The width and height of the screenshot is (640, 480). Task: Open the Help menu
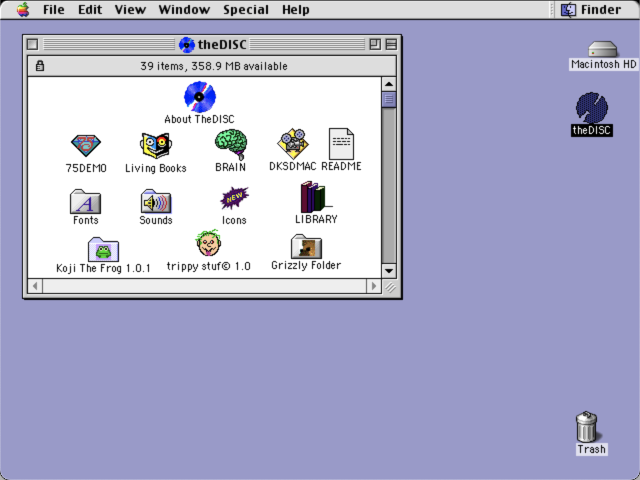pyautogui.click(x=296, y=9)
